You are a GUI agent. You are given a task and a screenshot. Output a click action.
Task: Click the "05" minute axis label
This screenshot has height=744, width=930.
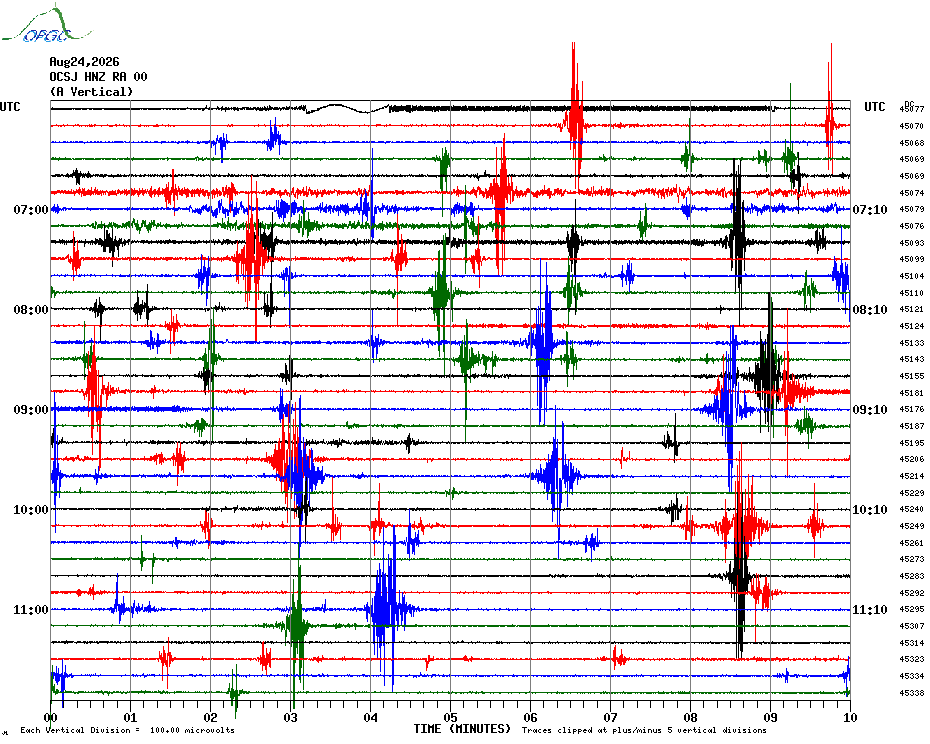[x=451, y=717]
